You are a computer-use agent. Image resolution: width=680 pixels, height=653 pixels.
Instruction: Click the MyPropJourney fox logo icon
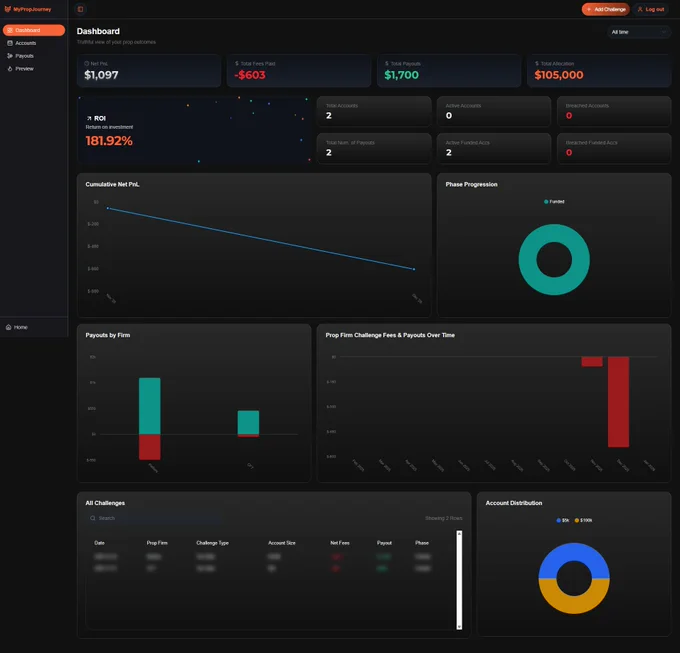click(x=7, y=9)
